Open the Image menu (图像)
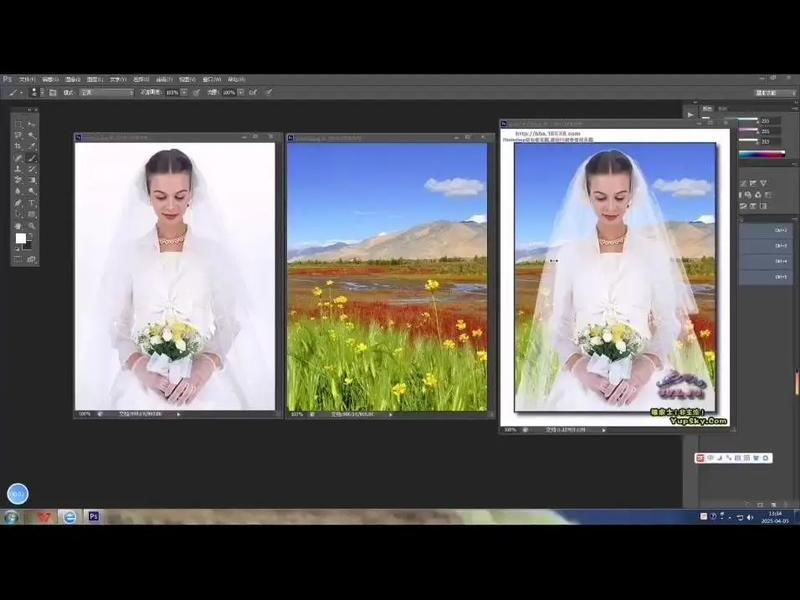The image size is (800, 600). click(73, 80)
